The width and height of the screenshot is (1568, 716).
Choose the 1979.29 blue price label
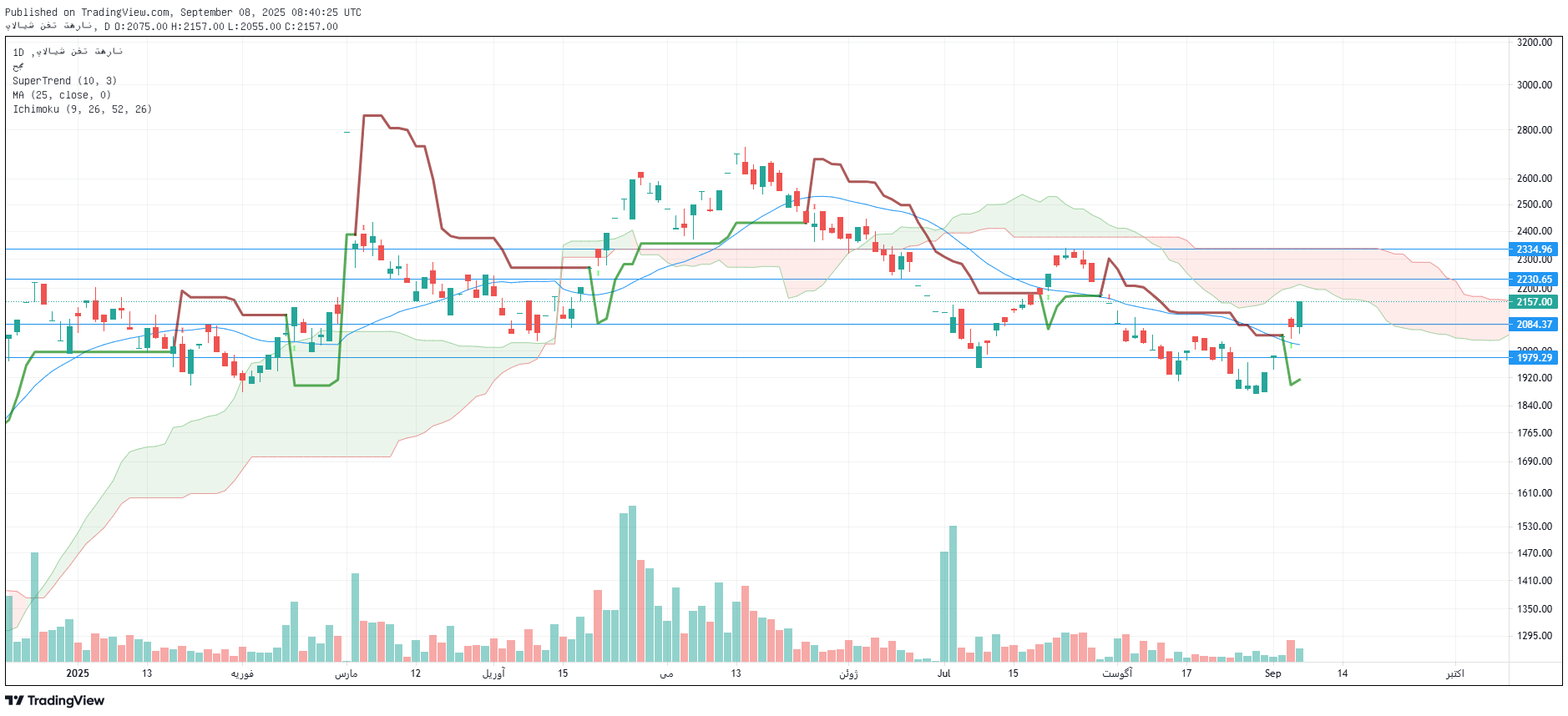point(1534,358)
